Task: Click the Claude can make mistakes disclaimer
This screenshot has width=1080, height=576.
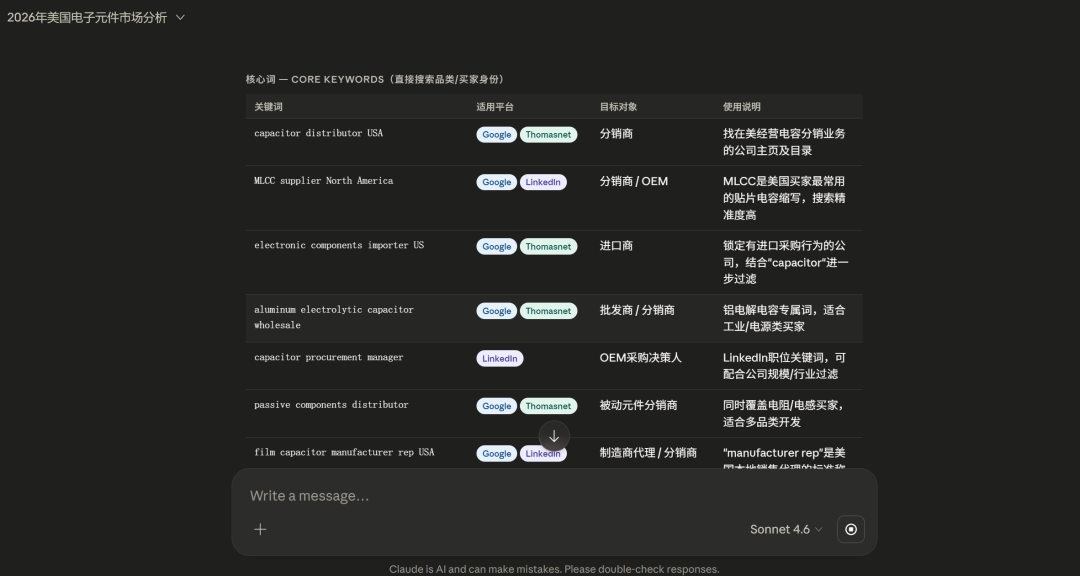Action: click(x=554, y=569)
